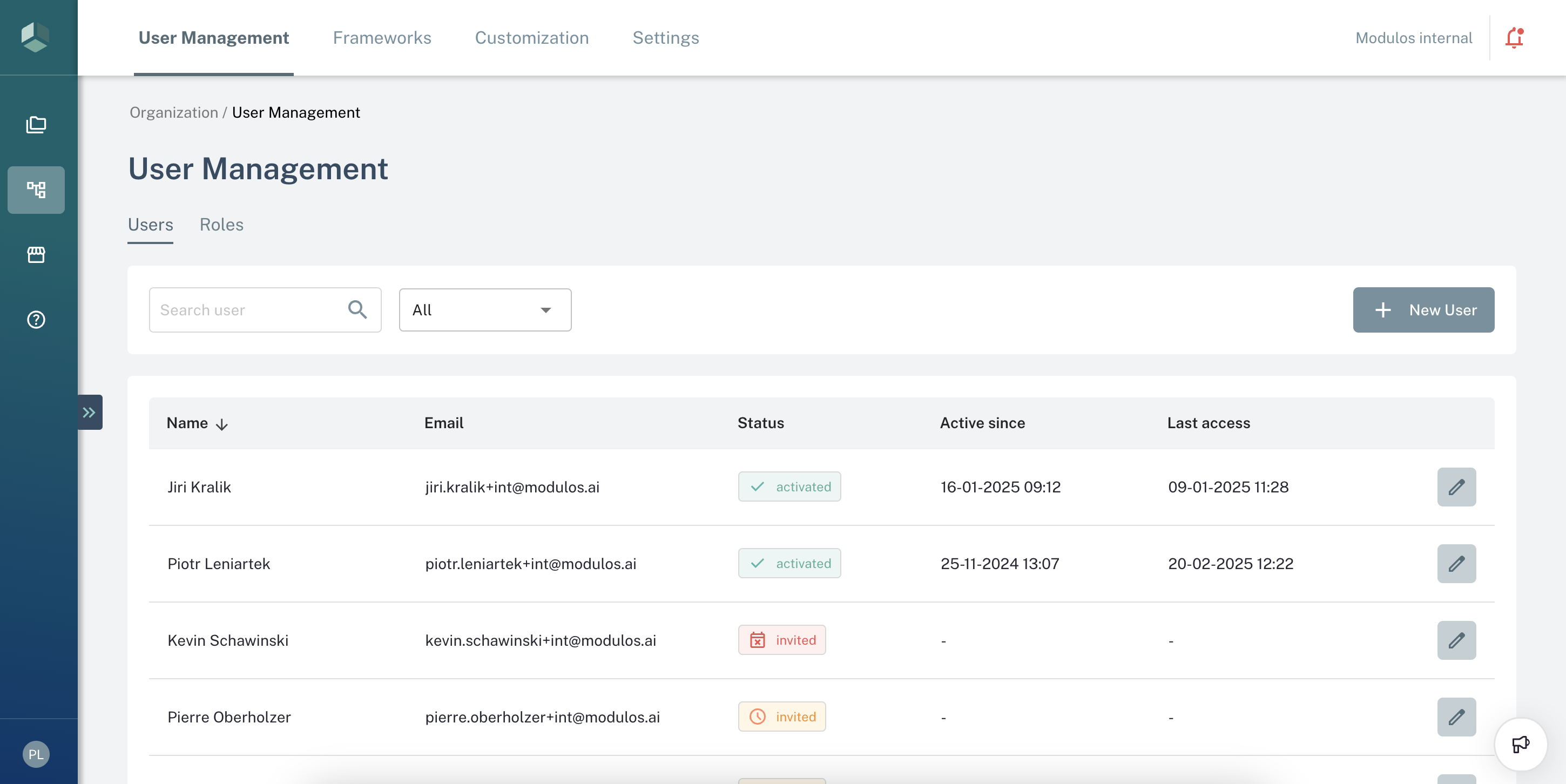Image resolution: width=1566 pixels, height=784 pixels.
Task: Open the marketplace store icon
Action: point(36,255)
